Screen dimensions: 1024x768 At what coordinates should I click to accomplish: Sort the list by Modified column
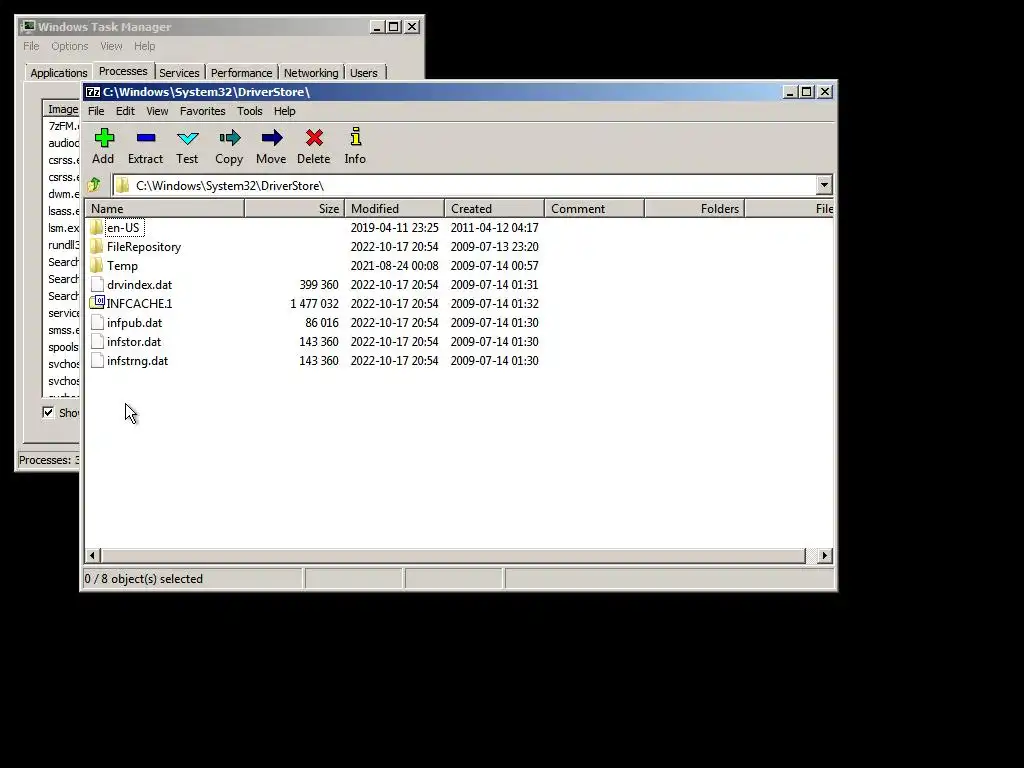[394, 208]
